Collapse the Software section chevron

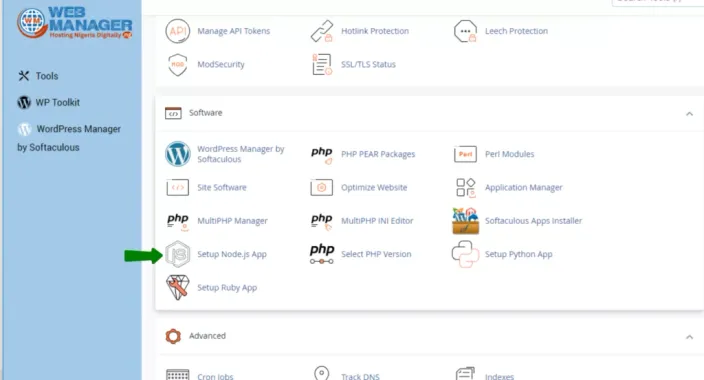[689, 114]
